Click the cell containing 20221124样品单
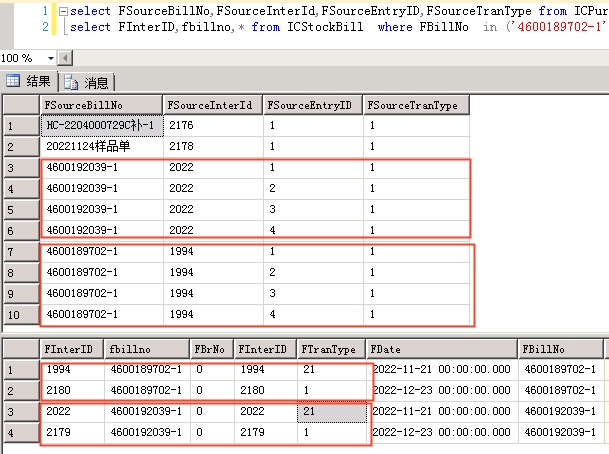Image resolution: width=609 pixels, height=454 pixels. (100, 146)
